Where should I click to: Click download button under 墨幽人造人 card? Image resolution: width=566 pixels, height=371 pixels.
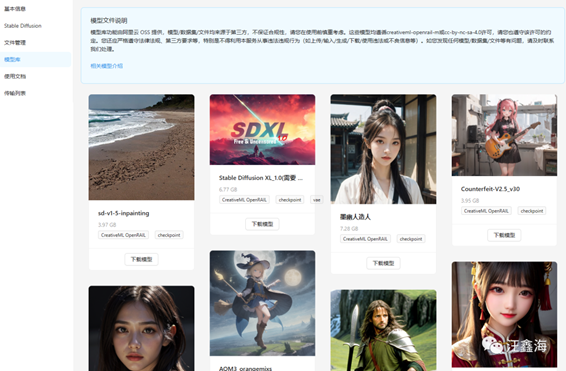pos(383,263)
